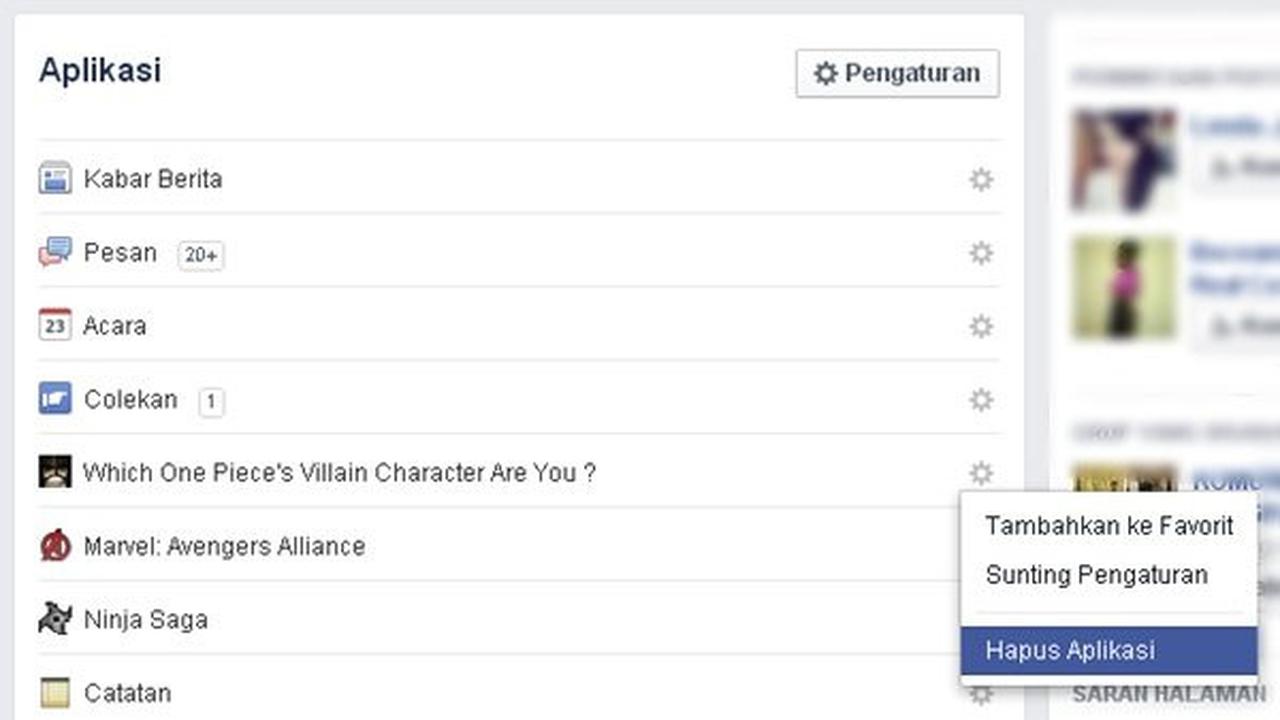Choose Hapus Aplikasi in context menu

pyautogui.click(x=1109, y=650)
